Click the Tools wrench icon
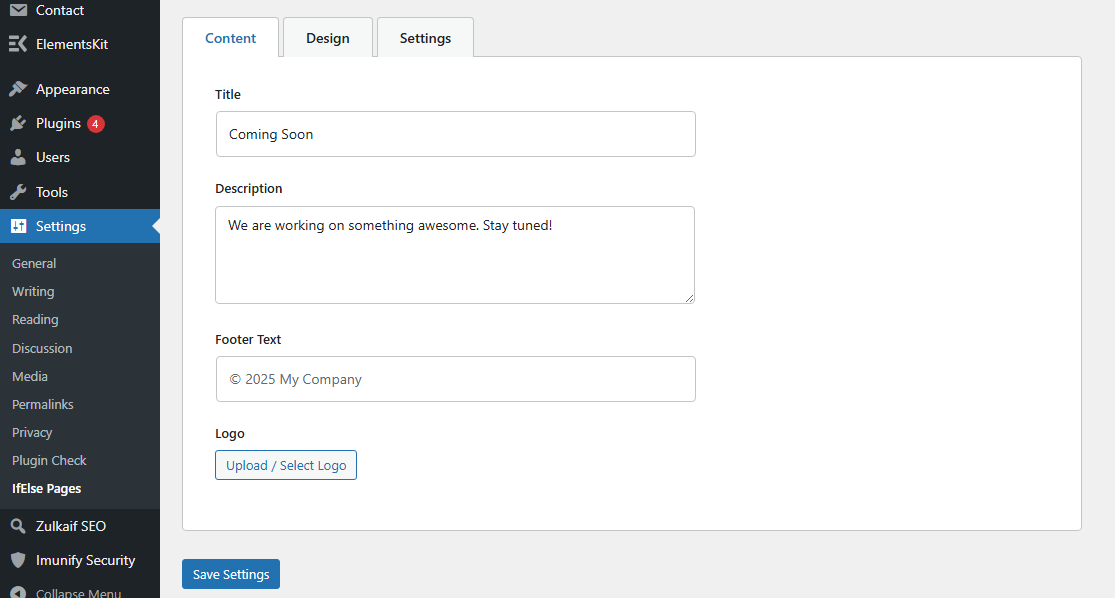Viewport: 1115px width, 598px height. (x=18, y=192)
